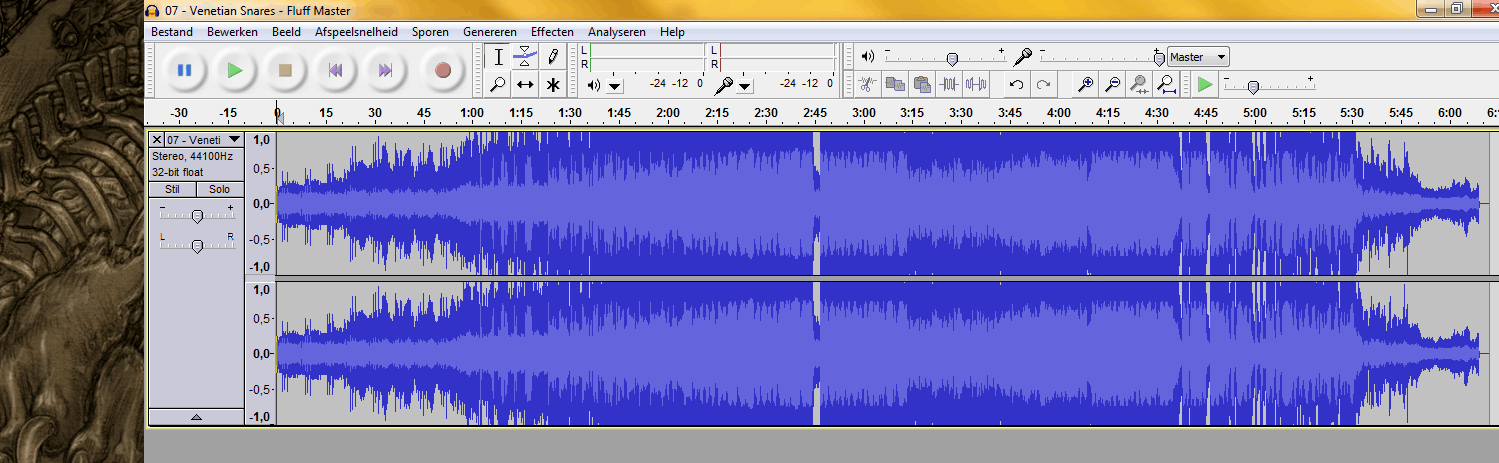Open the Genereren menu
Screen dimensions: 1499x463
coord(489,32)
